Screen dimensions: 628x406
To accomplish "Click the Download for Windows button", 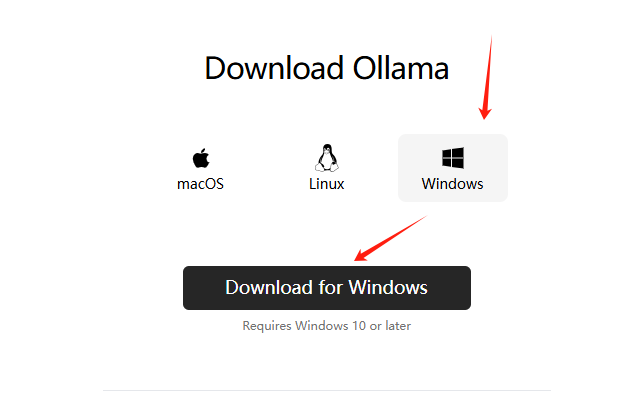I will click(327, 288).
